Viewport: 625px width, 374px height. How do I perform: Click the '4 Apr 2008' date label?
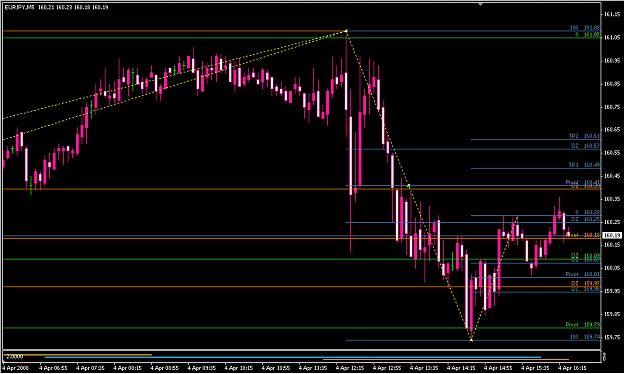(16, 368)
